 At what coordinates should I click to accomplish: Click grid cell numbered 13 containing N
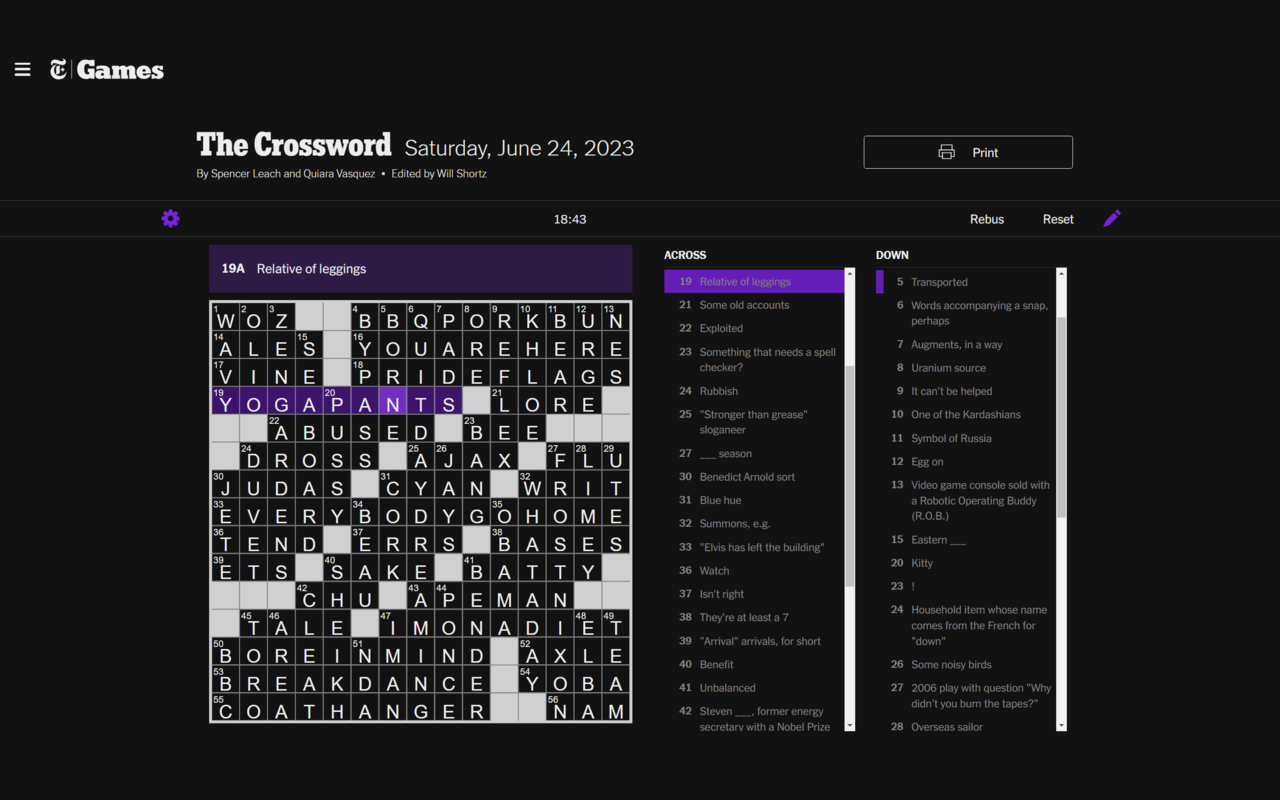pyautogui.click(x=616, y=317)
